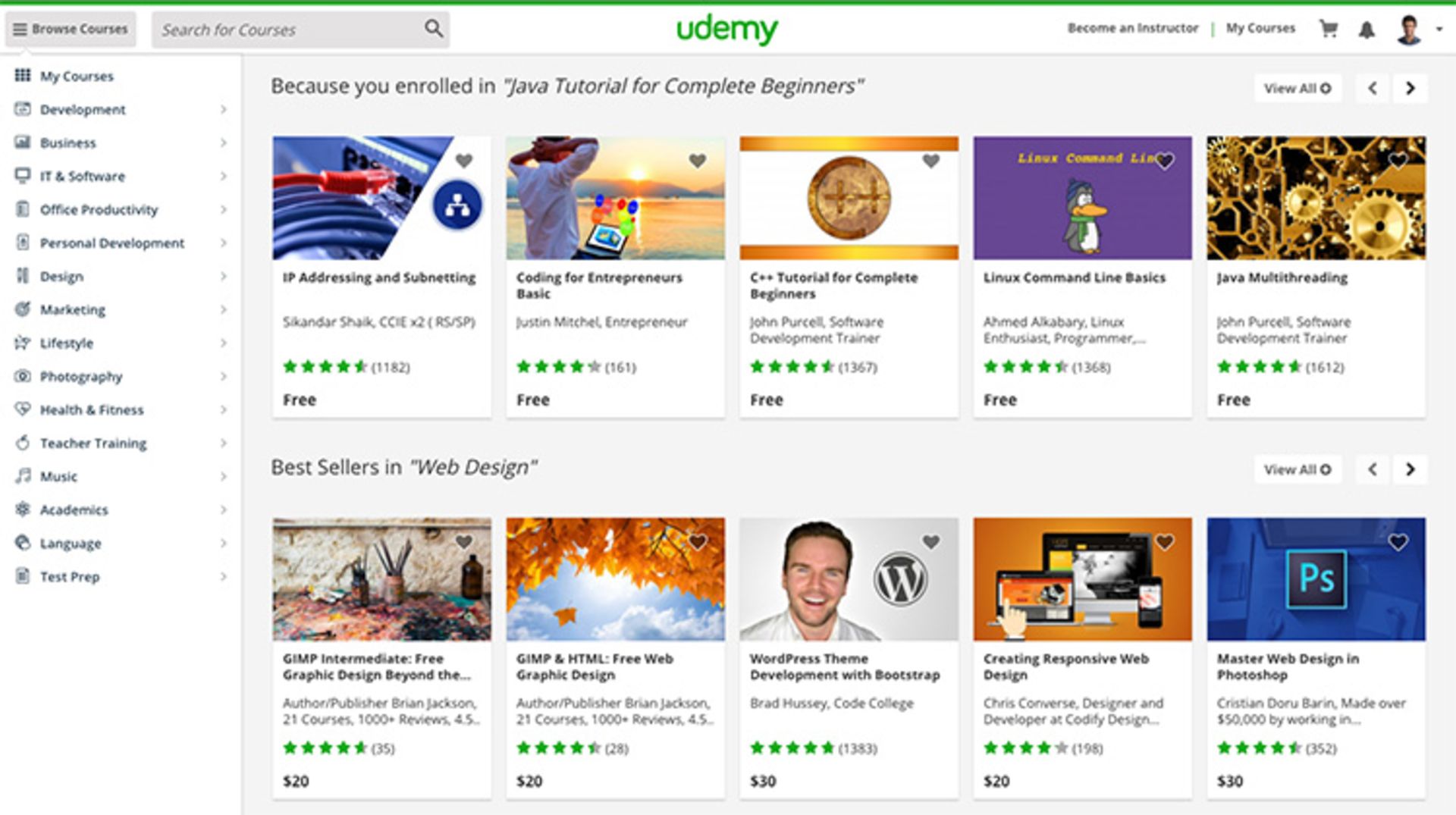Expand the Business category chevron
The width and height of the screenshot is (1456, 815).
coord(223,143)
